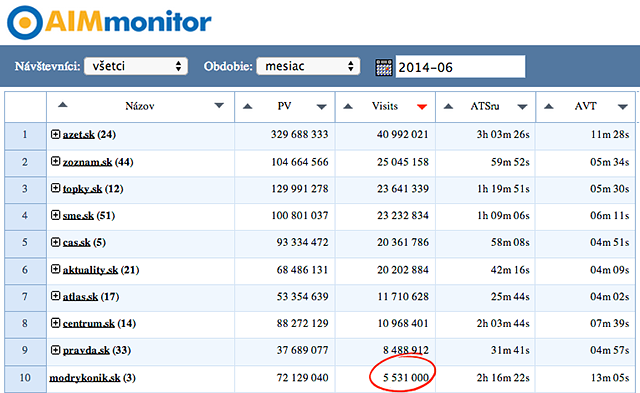Select AVT value 13m 05s
Image resolution: width=640 pixels, height=393 pixels.
[610, 378]
